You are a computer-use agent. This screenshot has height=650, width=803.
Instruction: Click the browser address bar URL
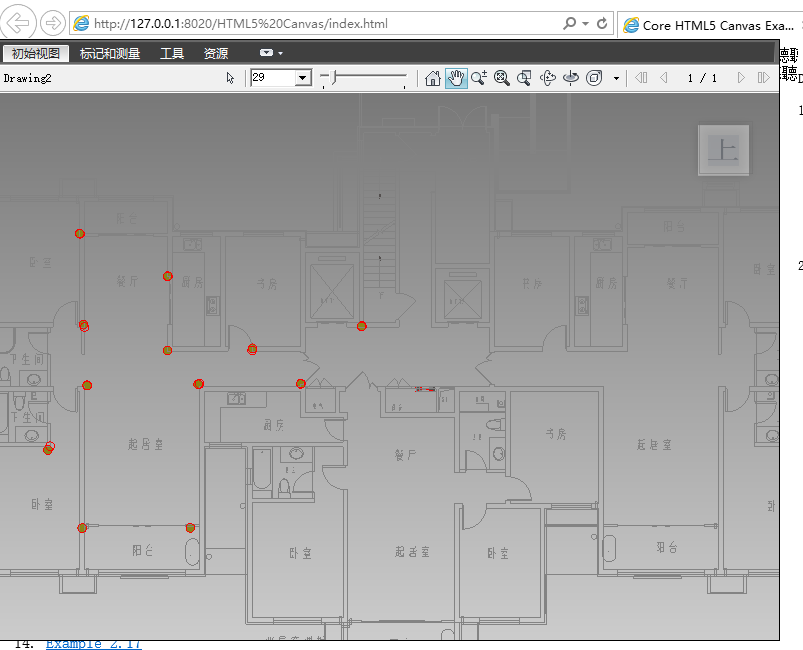pos(240,23)
